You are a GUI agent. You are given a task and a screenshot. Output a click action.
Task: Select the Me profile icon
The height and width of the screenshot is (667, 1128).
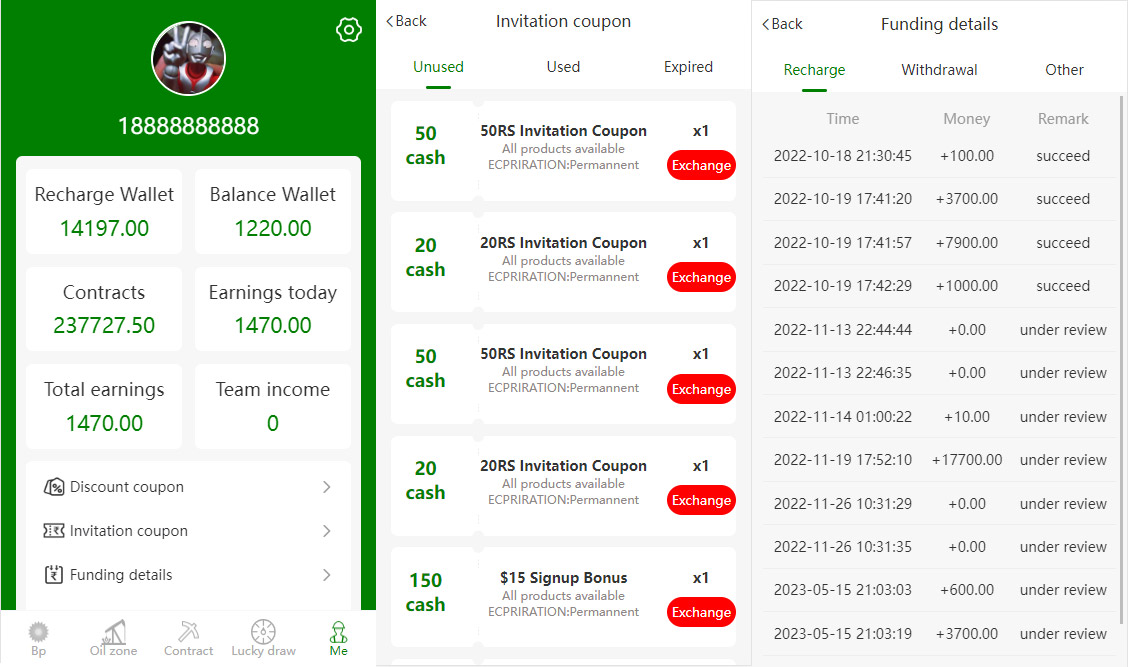[338, 632]
